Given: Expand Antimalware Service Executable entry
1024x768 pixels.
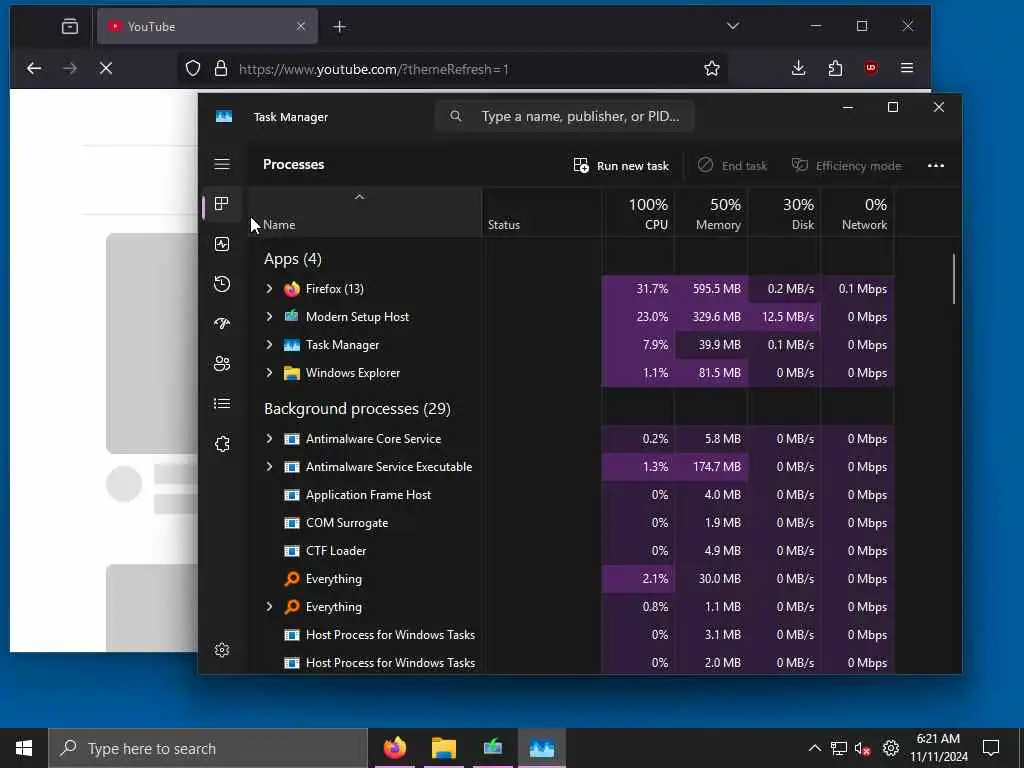Looking at the screenshot, I should pos(269,467).
